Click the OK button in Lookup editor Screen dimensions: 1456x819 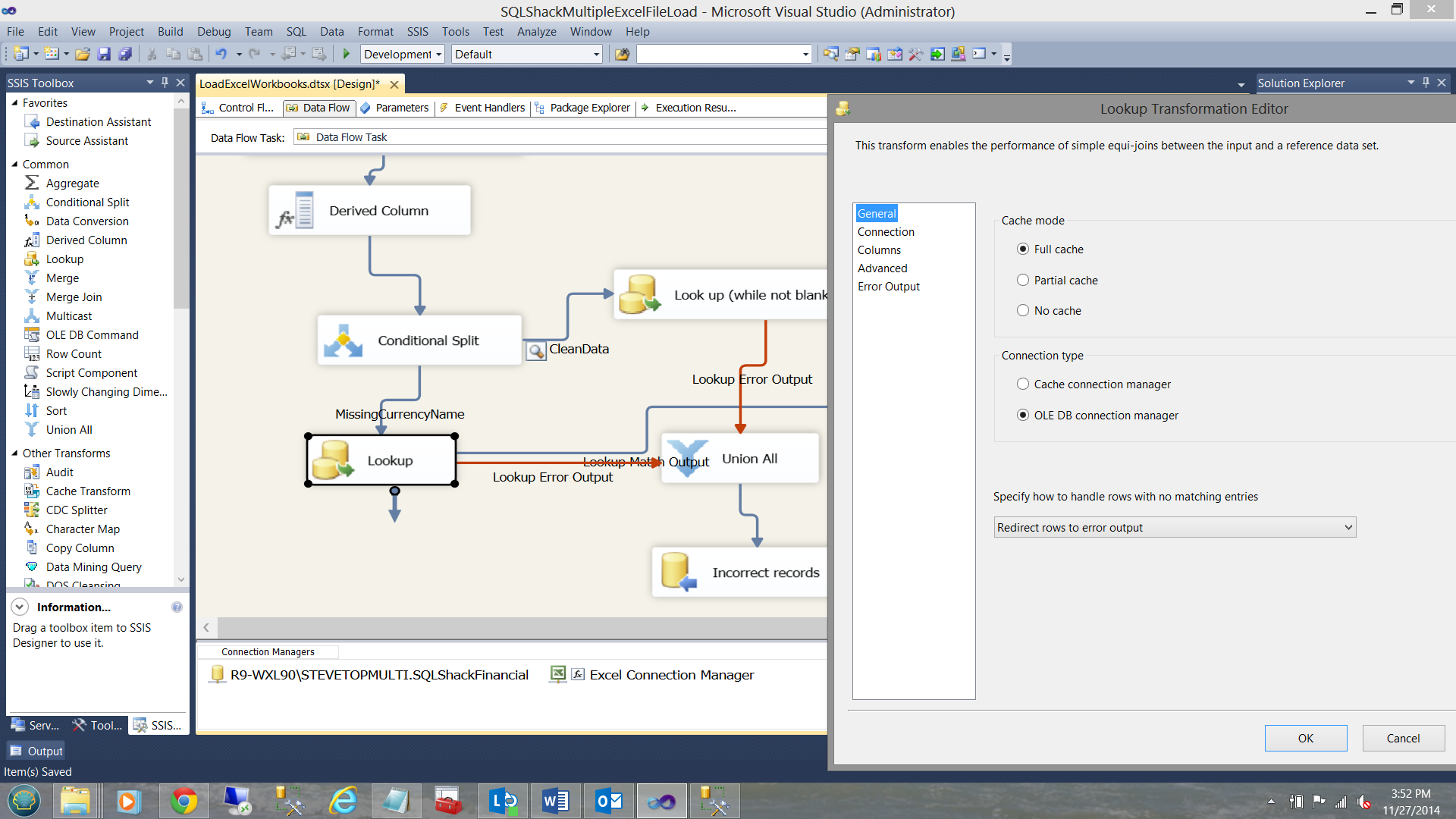tap(1305, 739)
